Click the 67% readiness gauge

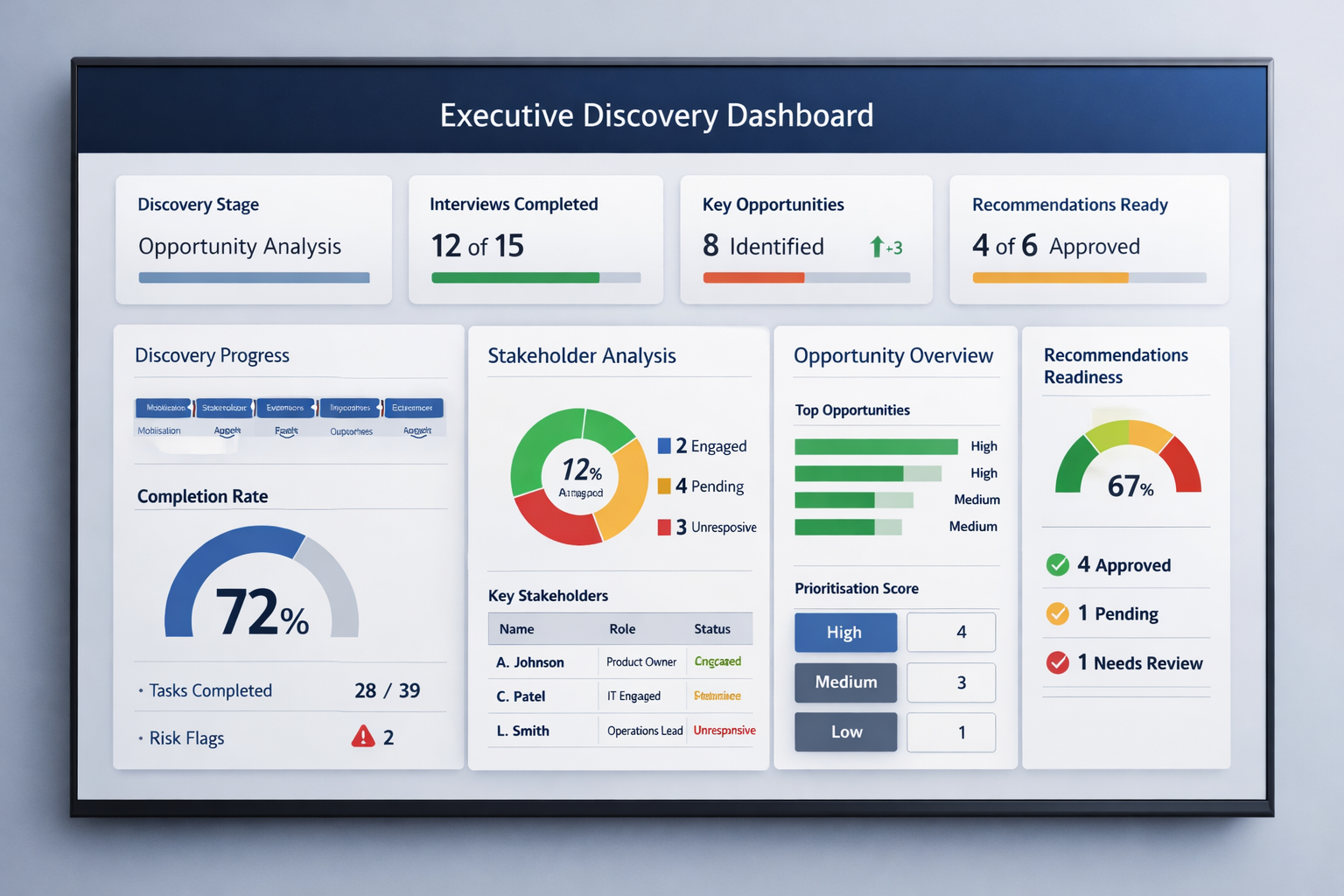coord(1128,458)
